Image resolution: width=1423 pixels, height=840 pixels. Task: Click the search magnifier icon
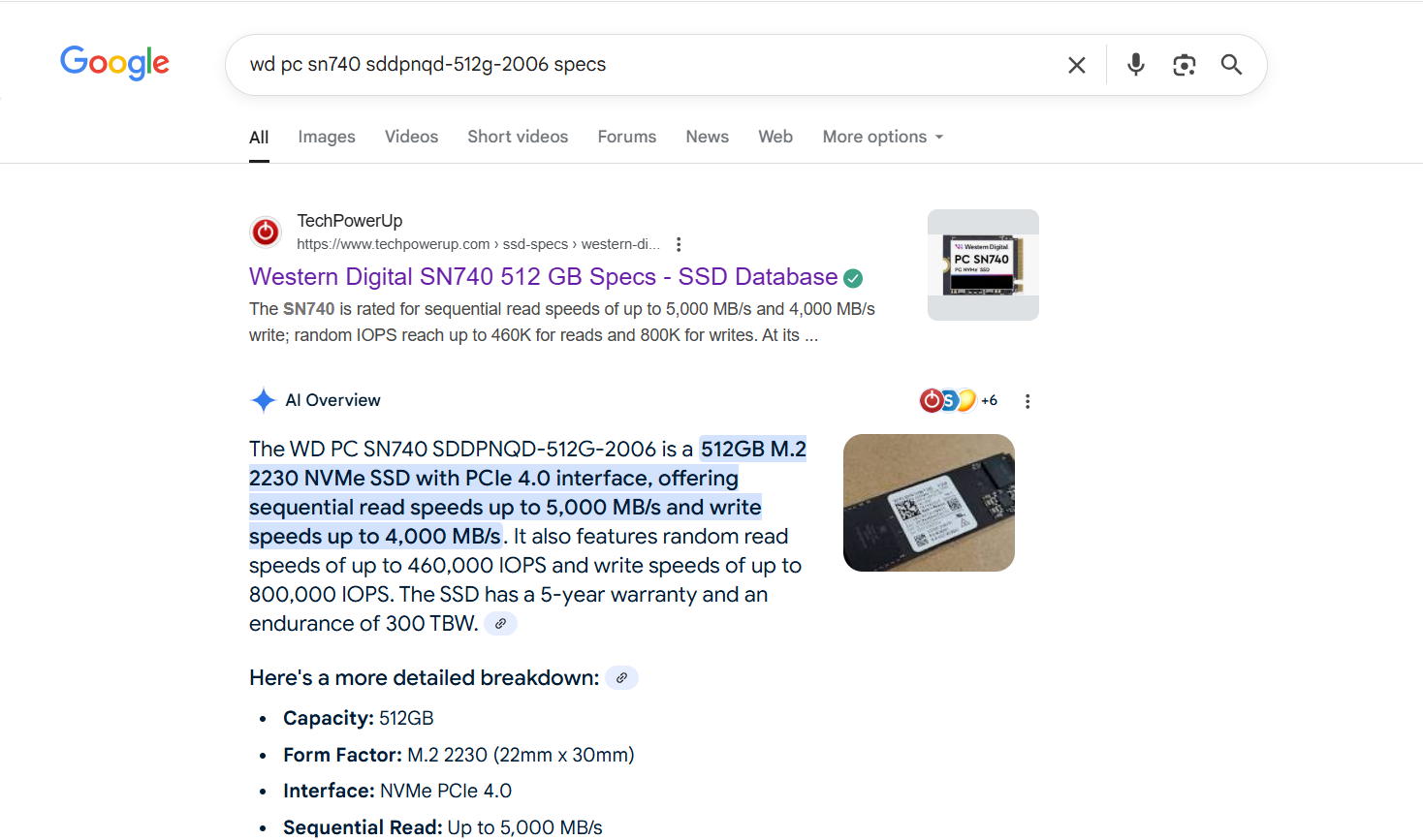coord(1231,64)
